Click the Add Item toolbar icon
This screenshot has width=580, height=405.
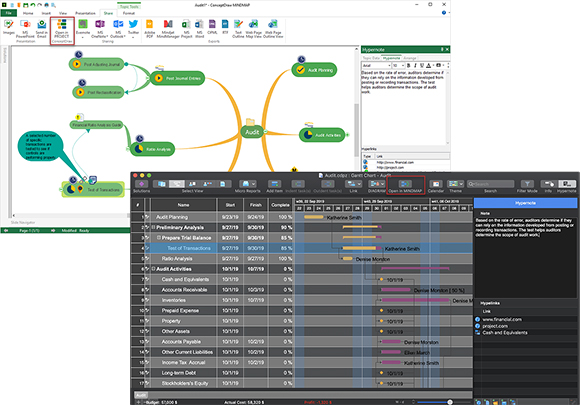(274, 186)
